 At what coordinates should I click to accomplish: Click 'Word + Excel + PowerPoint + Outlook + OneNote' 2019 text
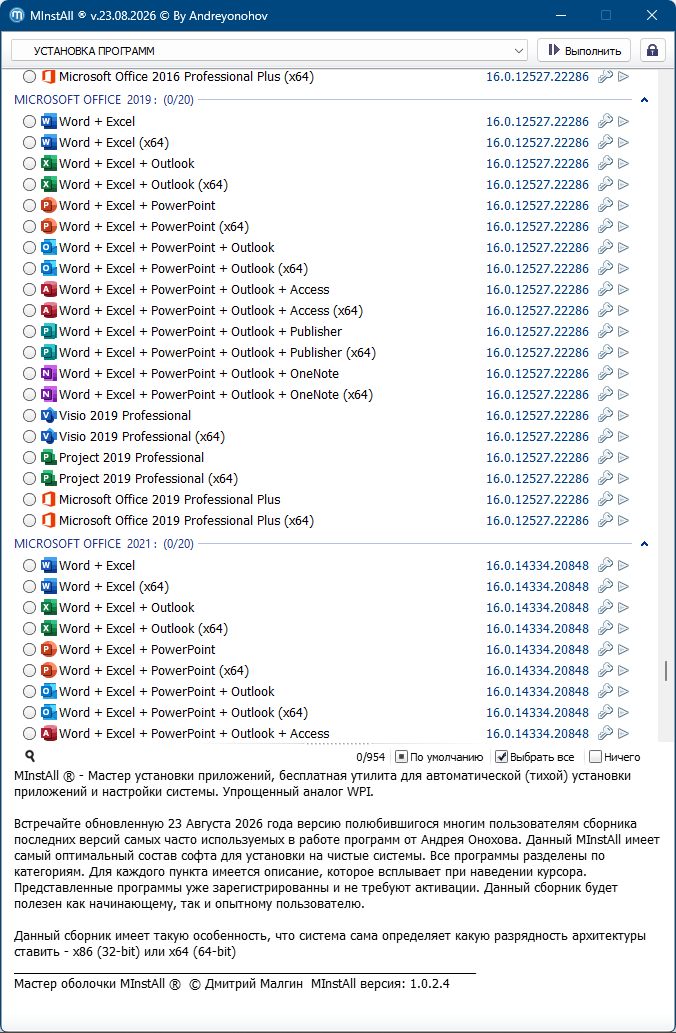[x=199, y=374]
